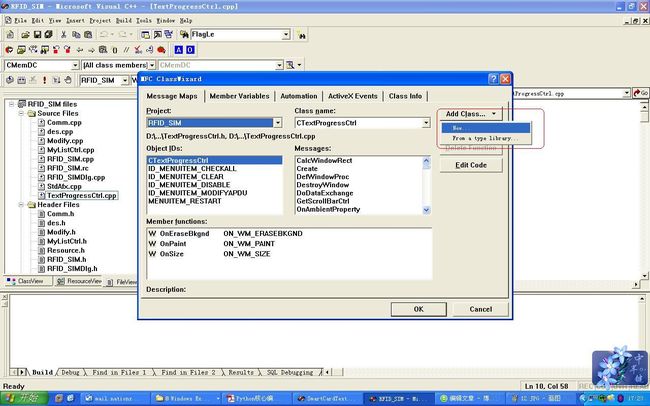Toggle the Workspace window icon
This screenshot has width=650, height=406.
point(145,35)
